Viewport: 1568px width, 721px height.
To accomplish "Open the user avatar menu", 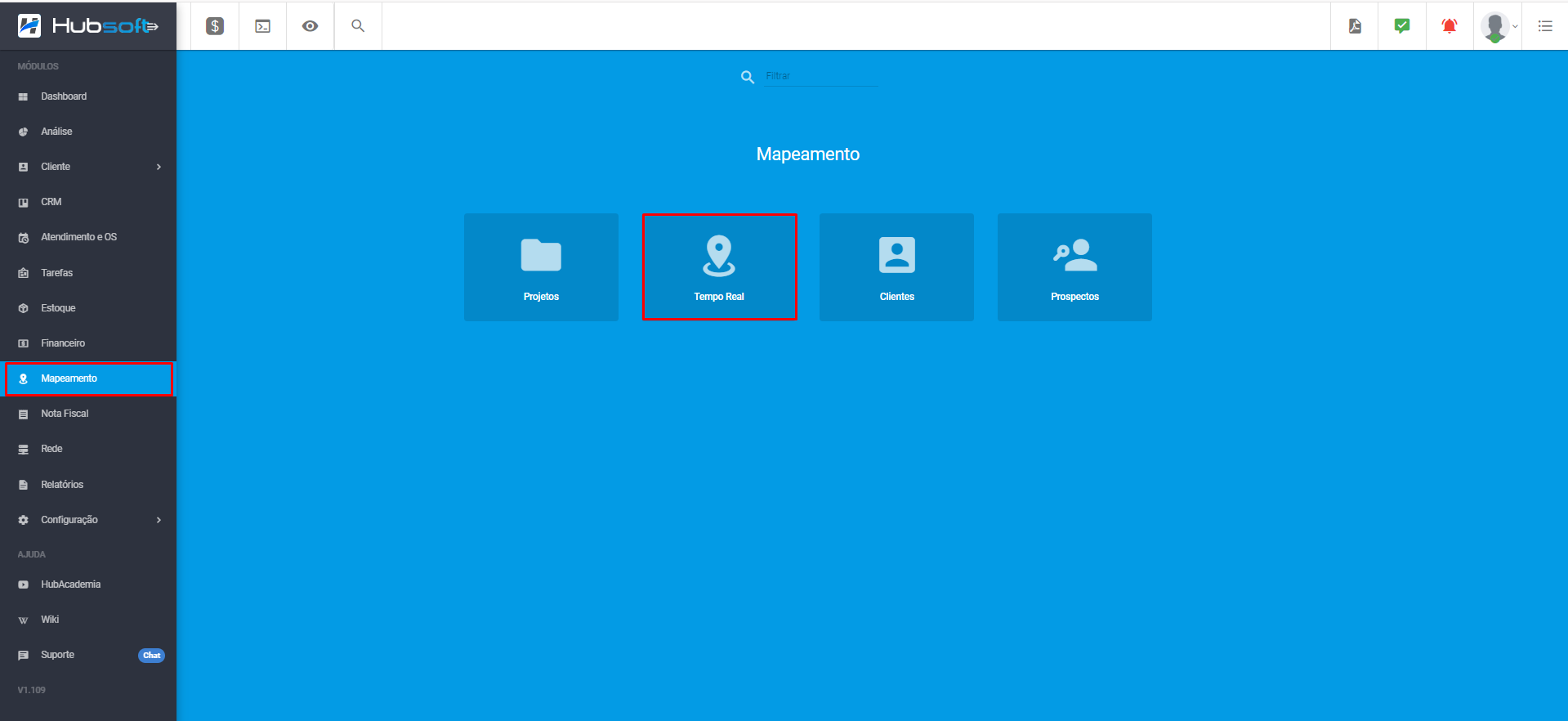I will [x=1498, y=26].
